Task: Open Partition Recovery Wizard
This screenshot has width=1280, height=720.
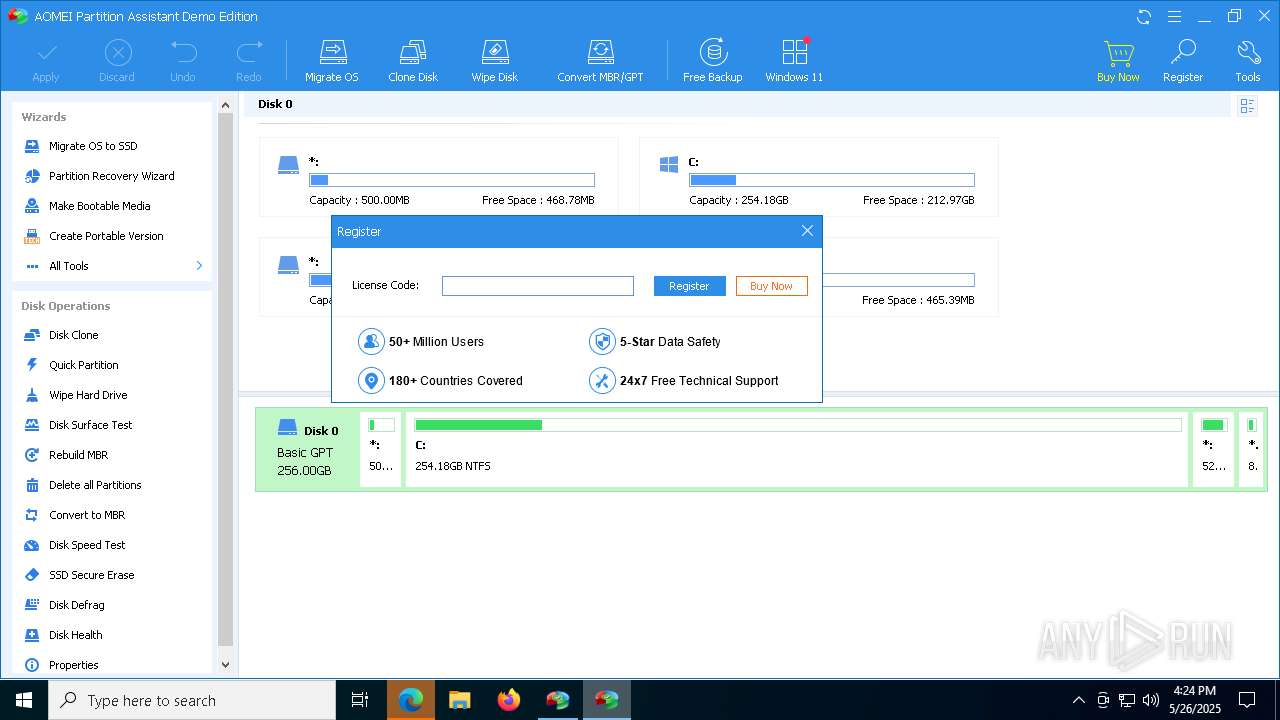Action: pos(112,176)
